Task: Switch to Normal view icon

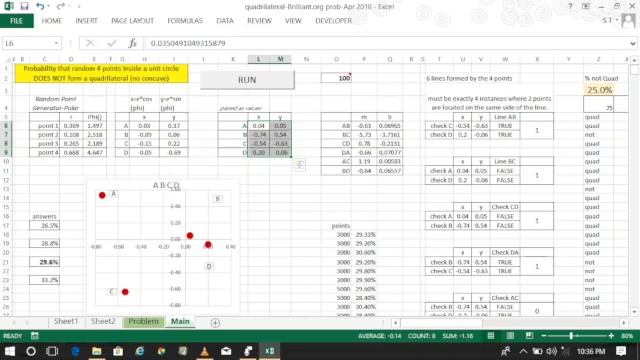Action: point(491,336)
